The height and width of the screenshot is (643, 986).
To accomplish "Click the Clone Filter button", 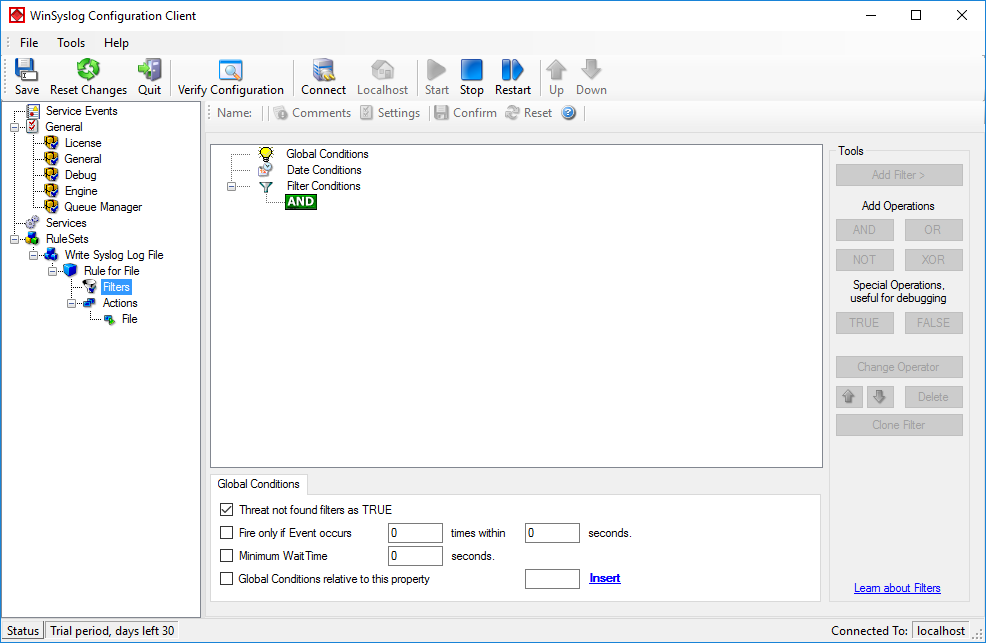I will click(x=899, y=425).
